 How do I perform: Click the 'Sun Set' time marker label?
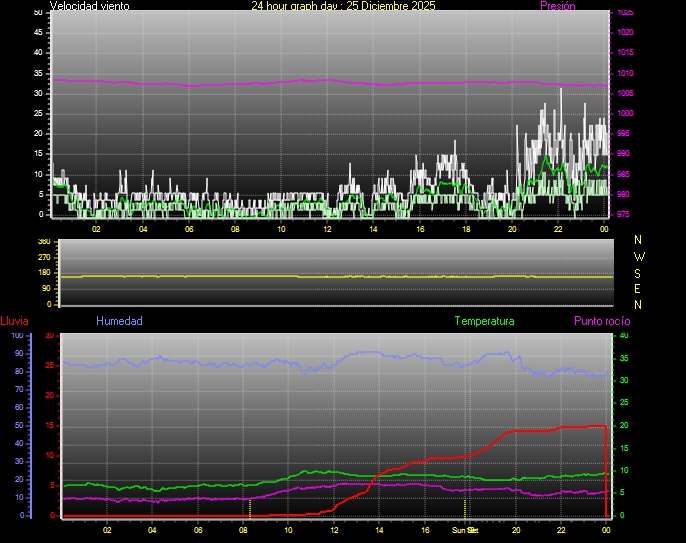[465, 530]
